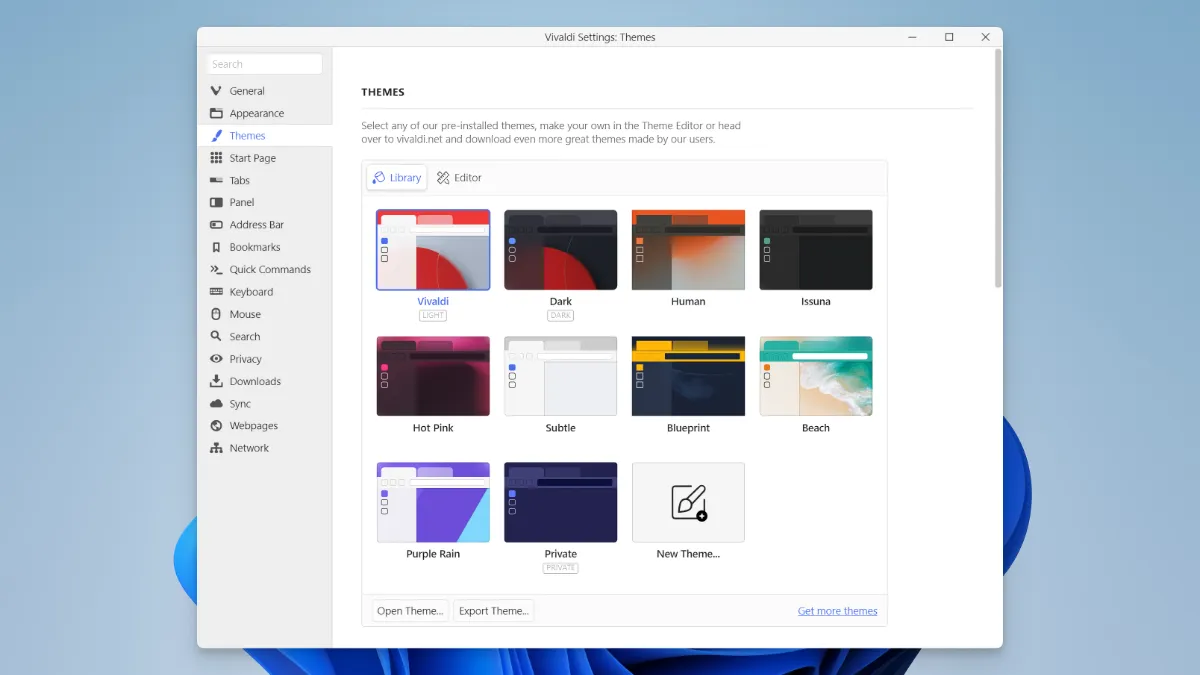Screen dimensions: 1200x675
Task: Switch to the theme Editor tab
Action: [x=459, y=178]
